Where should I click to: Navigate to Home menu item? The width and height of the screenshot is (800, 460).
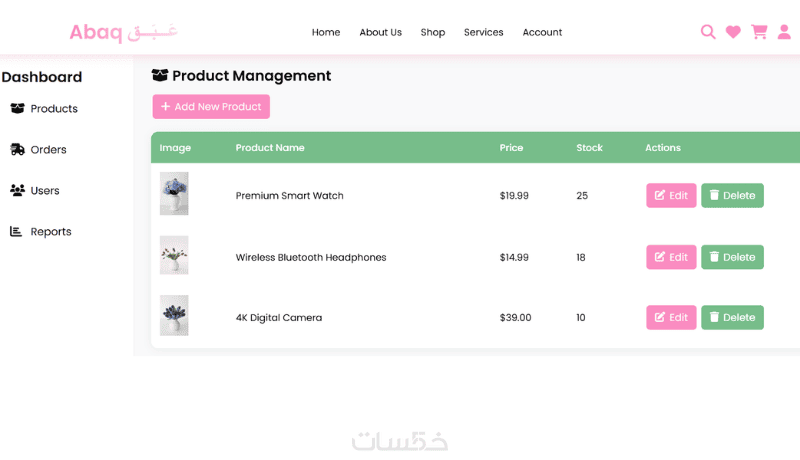(x=326, y=32)
